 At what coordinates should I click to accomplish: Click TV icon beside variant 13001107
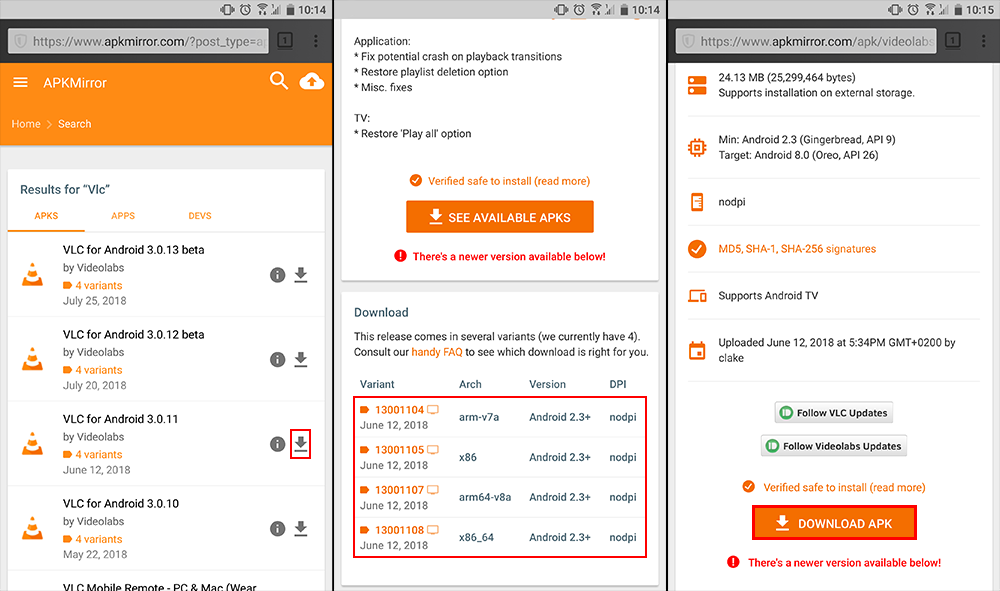pyautogui.click(x=433, y=490)
